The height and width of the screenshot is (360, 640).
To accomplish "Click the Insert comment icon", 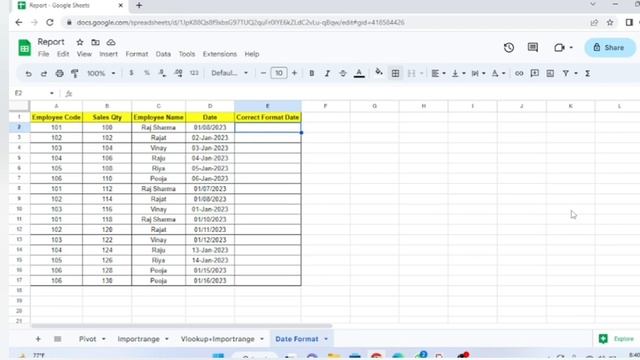I will click(534, 73).
